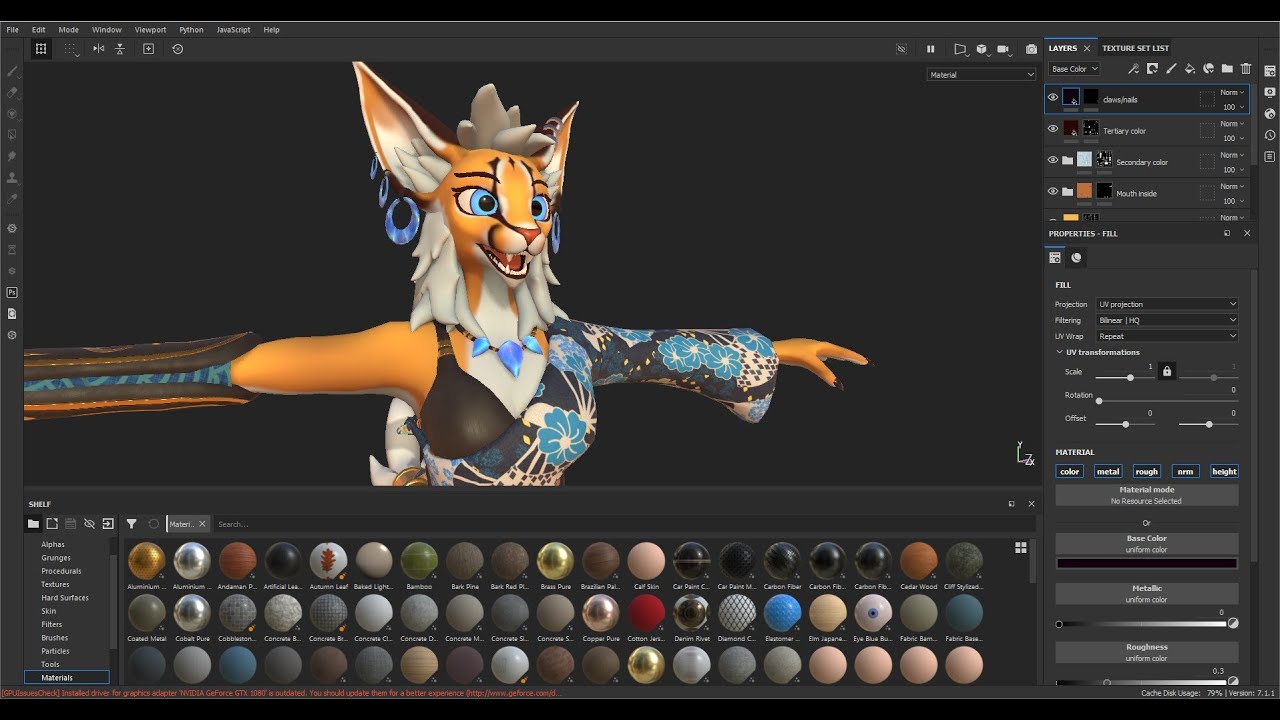Click the Base Color uniform color swatch
1280x720 pixels.
[1147, 563]
